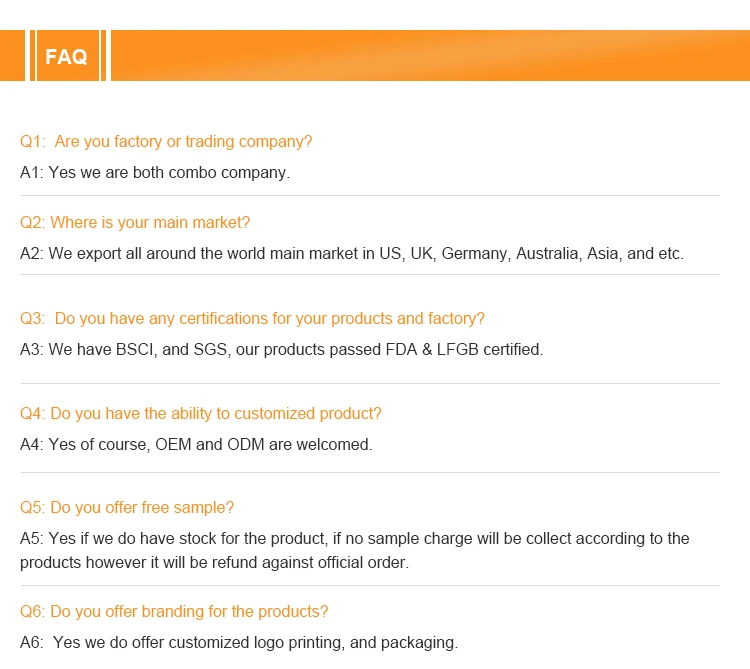Select answer A5 about sample charge refund
This screenshot has height=669, width=750.
(x=355, y=550)
